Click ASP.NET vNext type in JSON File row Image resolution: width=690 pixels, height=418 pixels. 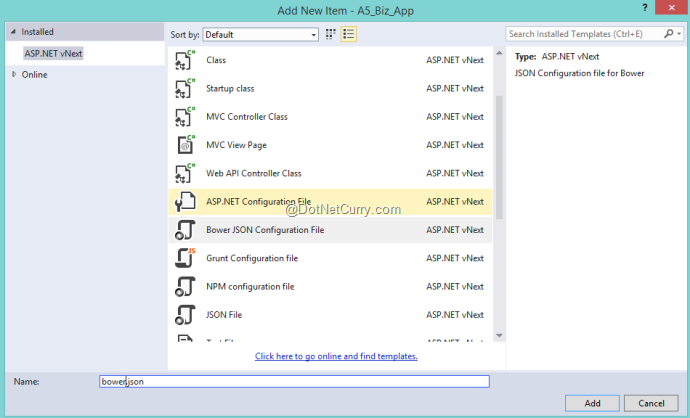click(x=455, y=315)
